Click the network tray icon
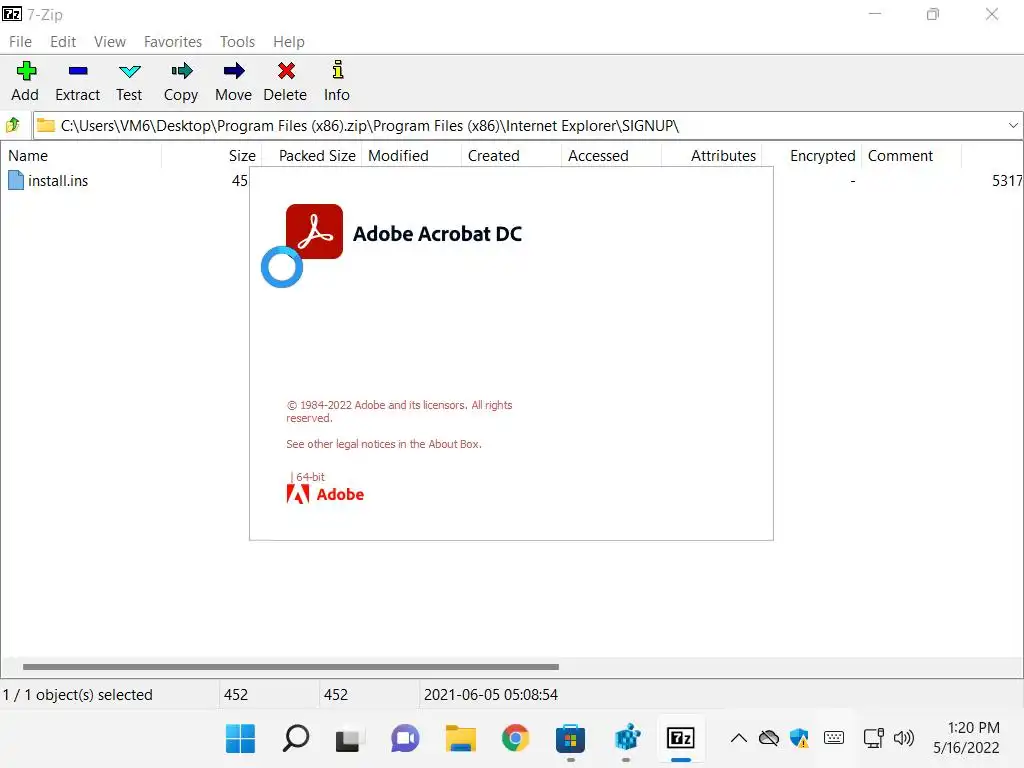This screenshot has height=768, width=1024. tap(874, 739)
